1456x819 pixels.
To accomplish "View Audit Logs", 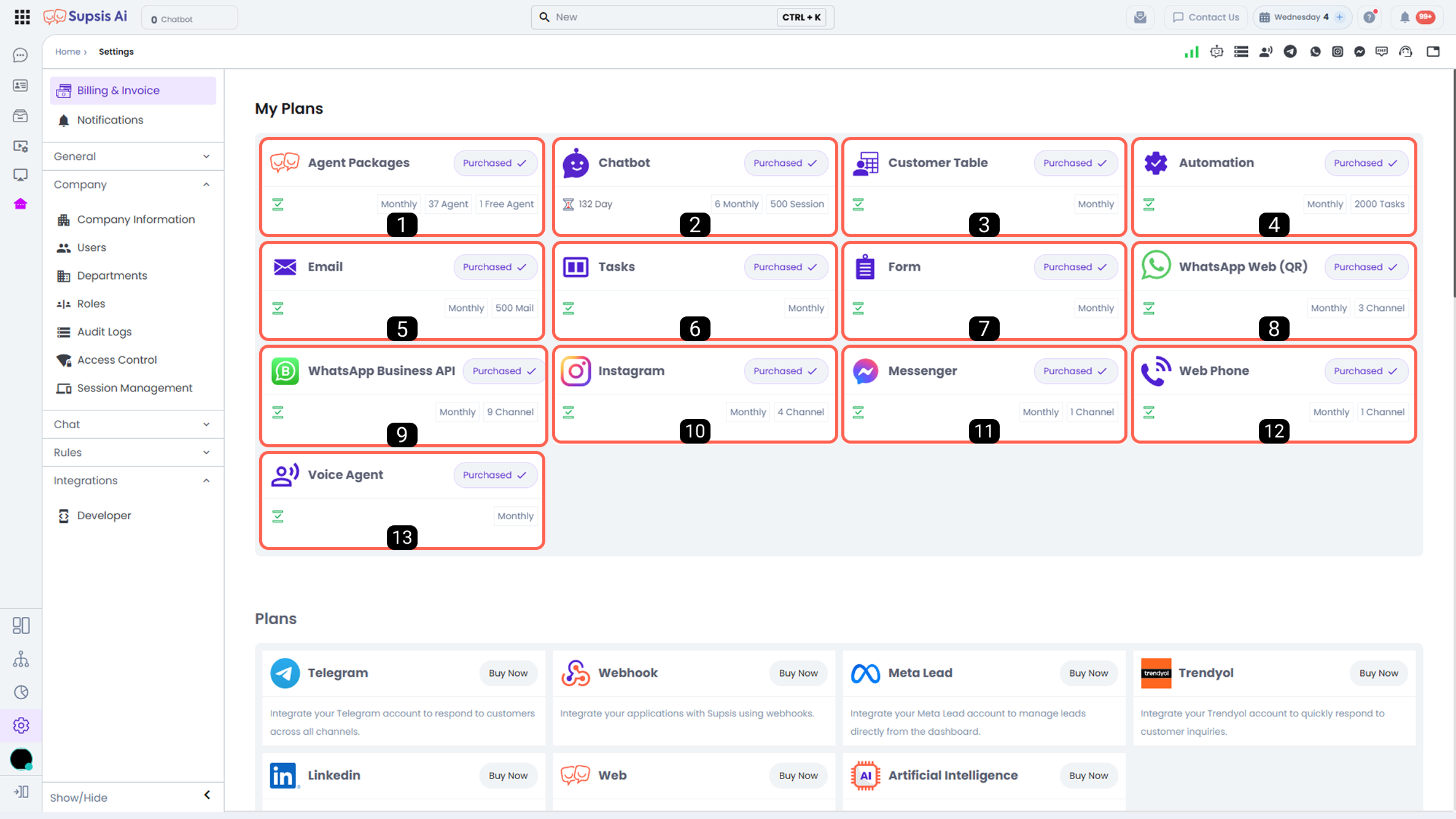I will pyautogui.click(x=133, y=332).
